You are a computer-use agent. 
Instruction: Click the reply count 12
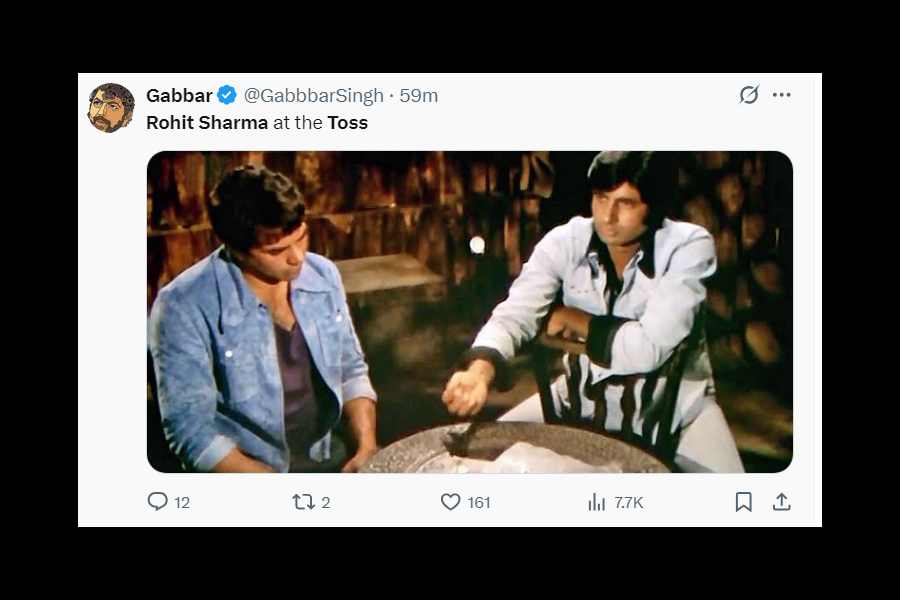(182, 503)
